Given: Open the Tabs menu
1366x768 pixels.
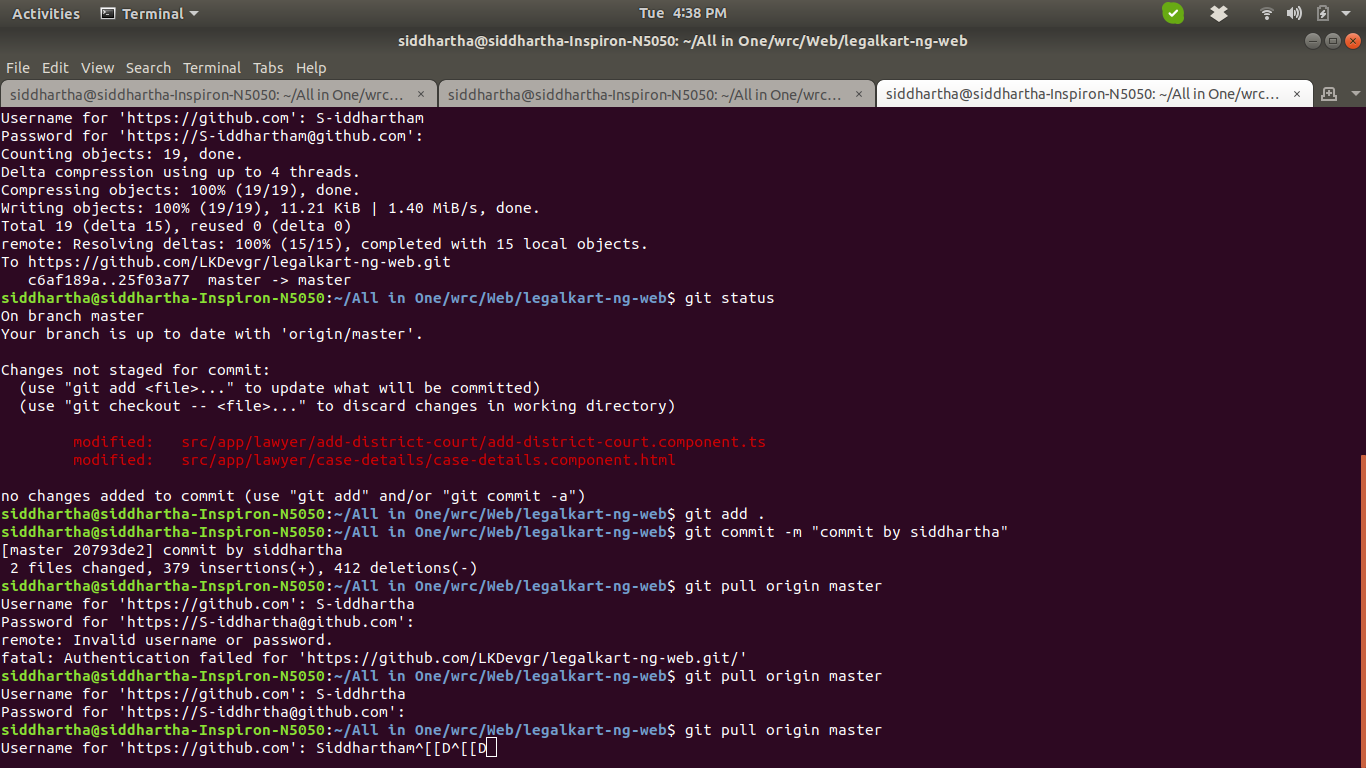Looking at the screenshot, I should click(x=268, y=68).
